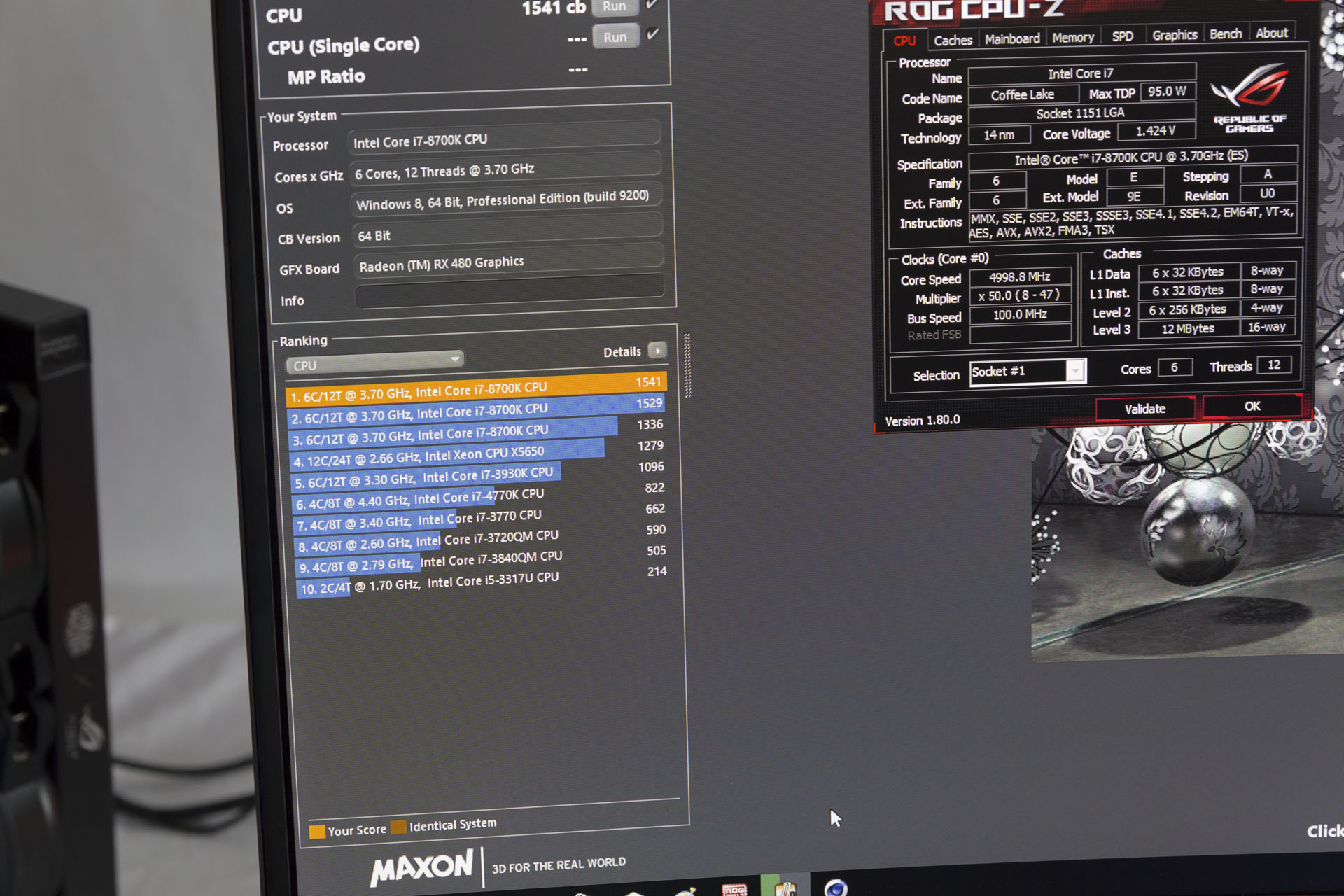Click the Validate button

(1144, 409)
